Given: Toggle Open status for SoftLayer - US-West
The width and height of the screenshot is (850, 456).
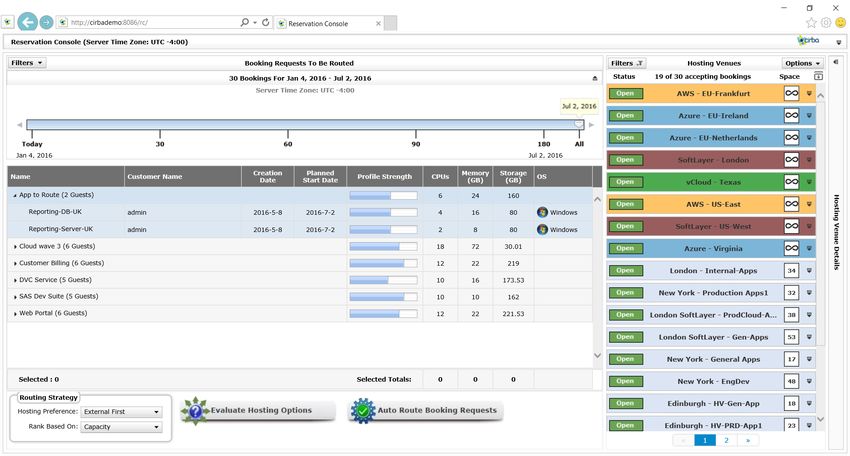Looking at the screenshot, I should pyautogui.click(x=626, y=226).
